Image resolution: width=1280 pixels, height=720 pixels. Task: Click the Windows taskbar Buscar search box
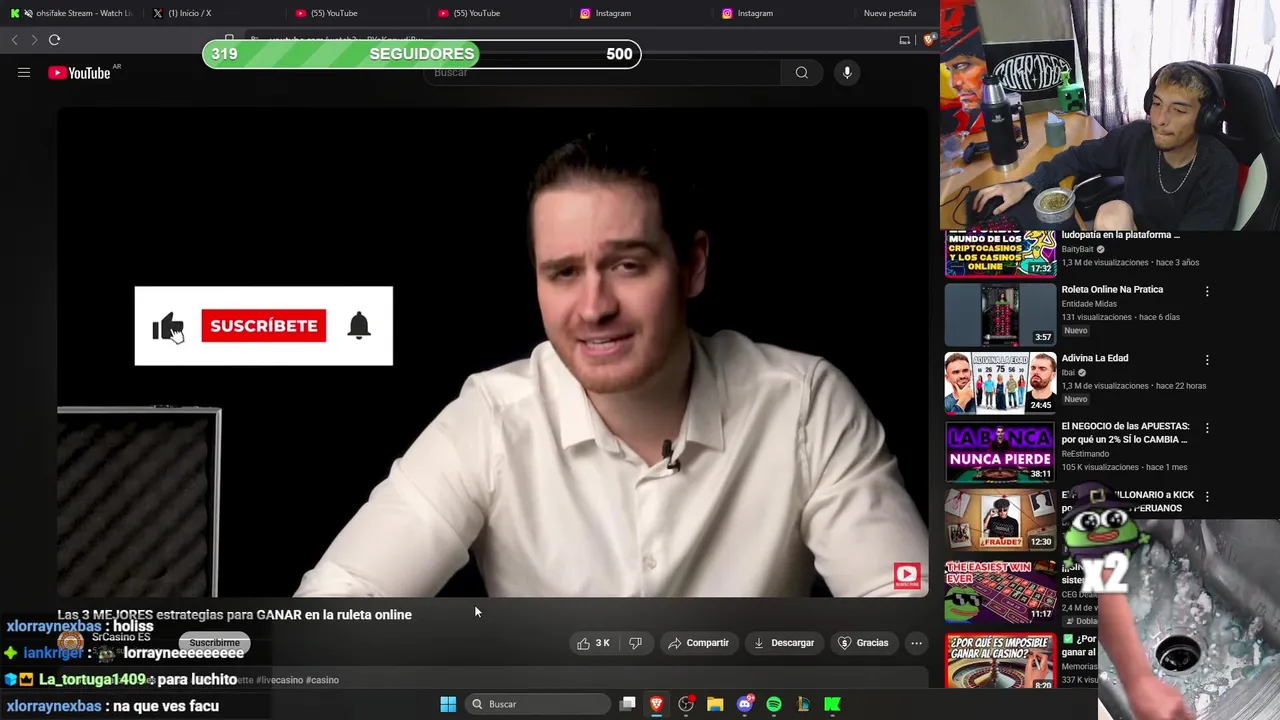point(538,704)
